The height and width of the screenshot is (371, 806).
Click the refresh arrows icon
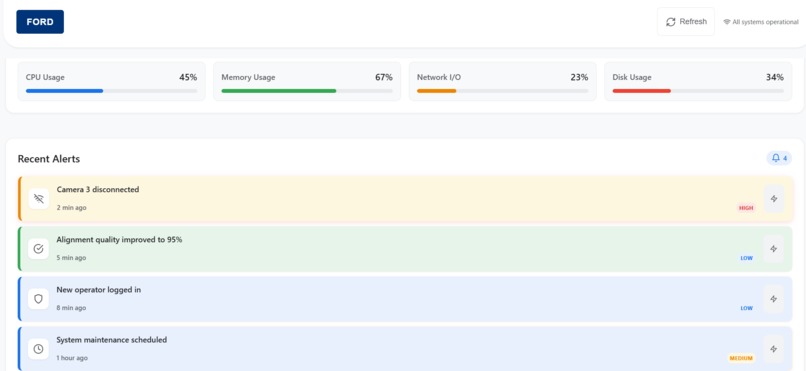pos(670,22)
